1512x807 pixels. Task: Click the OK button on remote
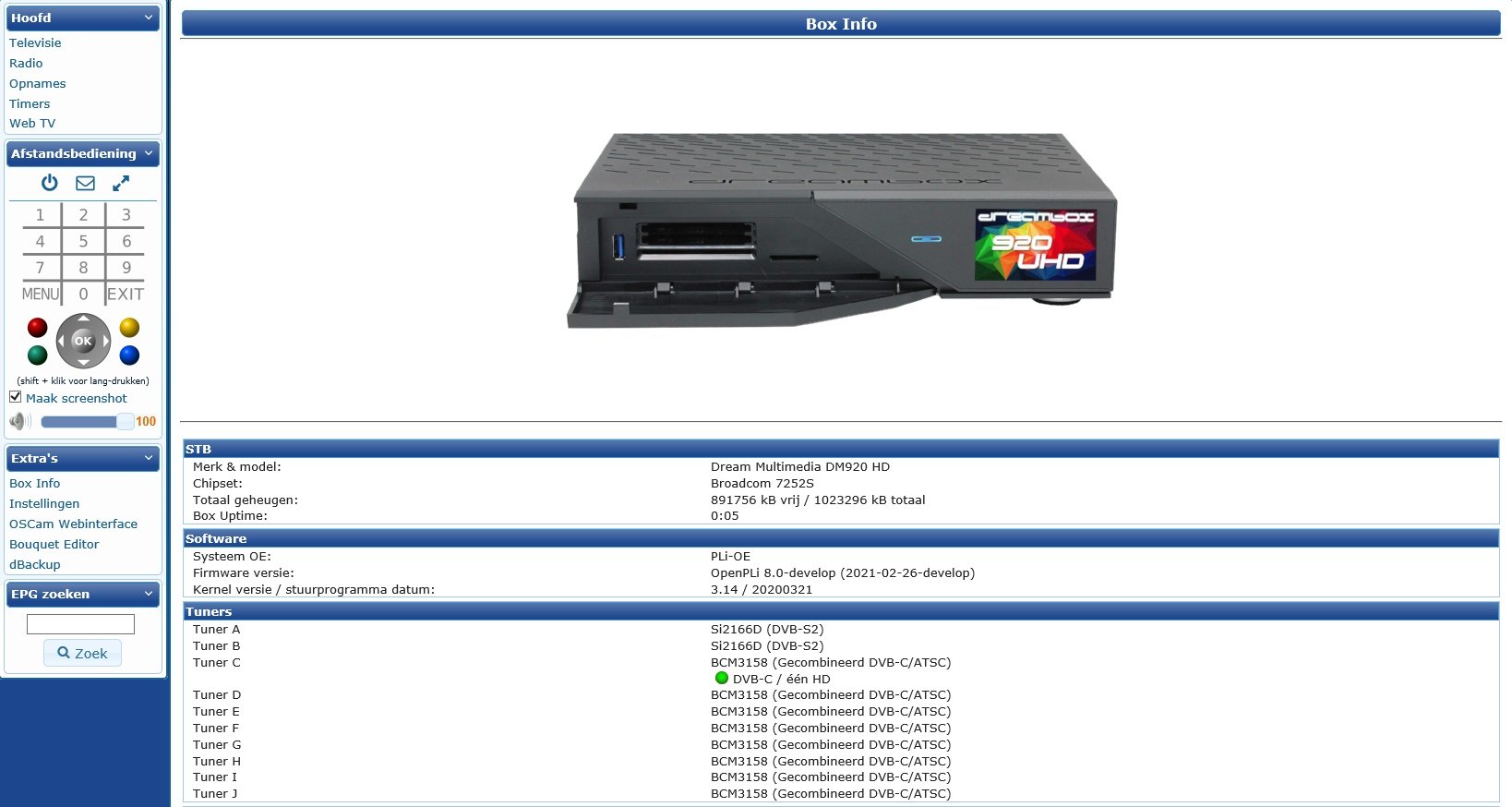(x=83, y=341)
